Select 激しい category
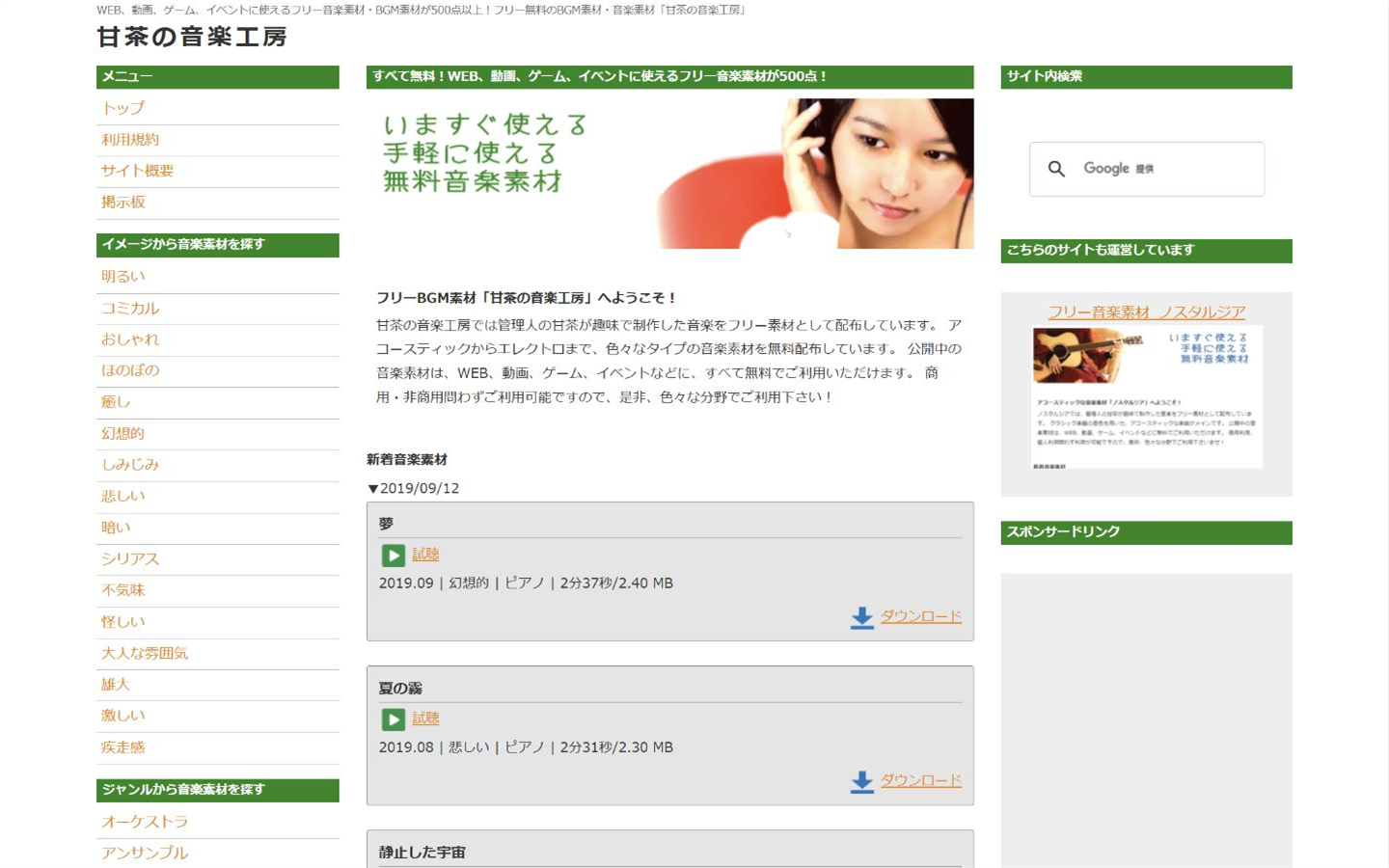 (x=123, y=716)
